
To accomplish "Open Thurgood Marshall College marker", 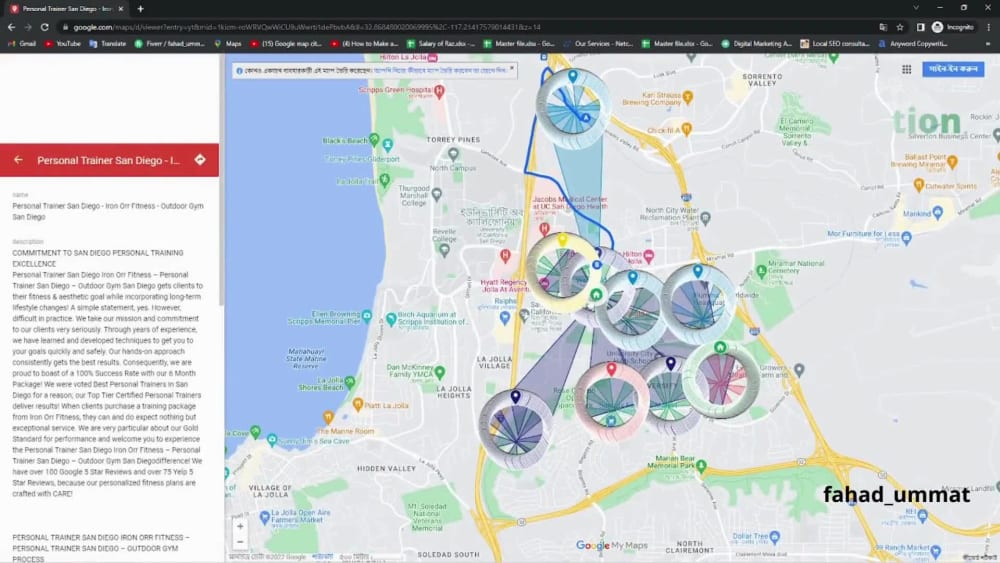I will pyautogui.click(x=436, y=194).
